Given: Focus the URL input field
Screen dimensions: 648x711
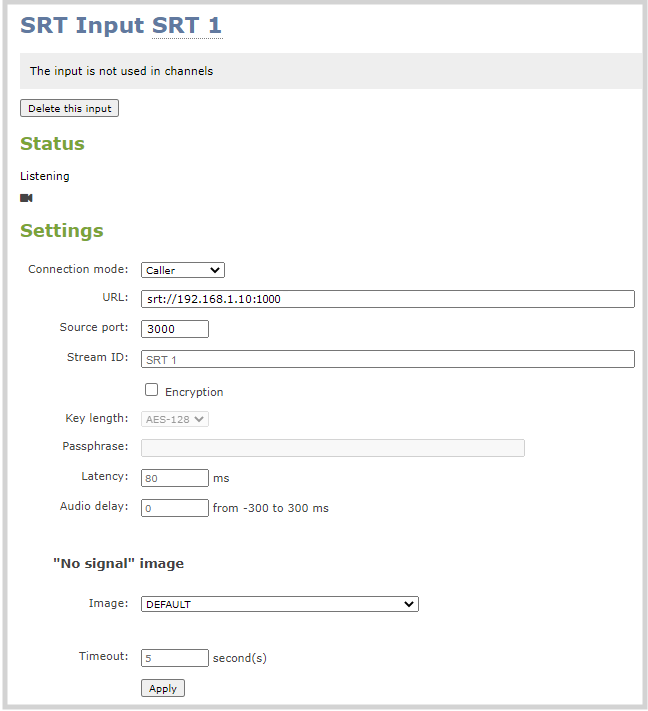Looking at the screenshot, I should coord(388,299).
